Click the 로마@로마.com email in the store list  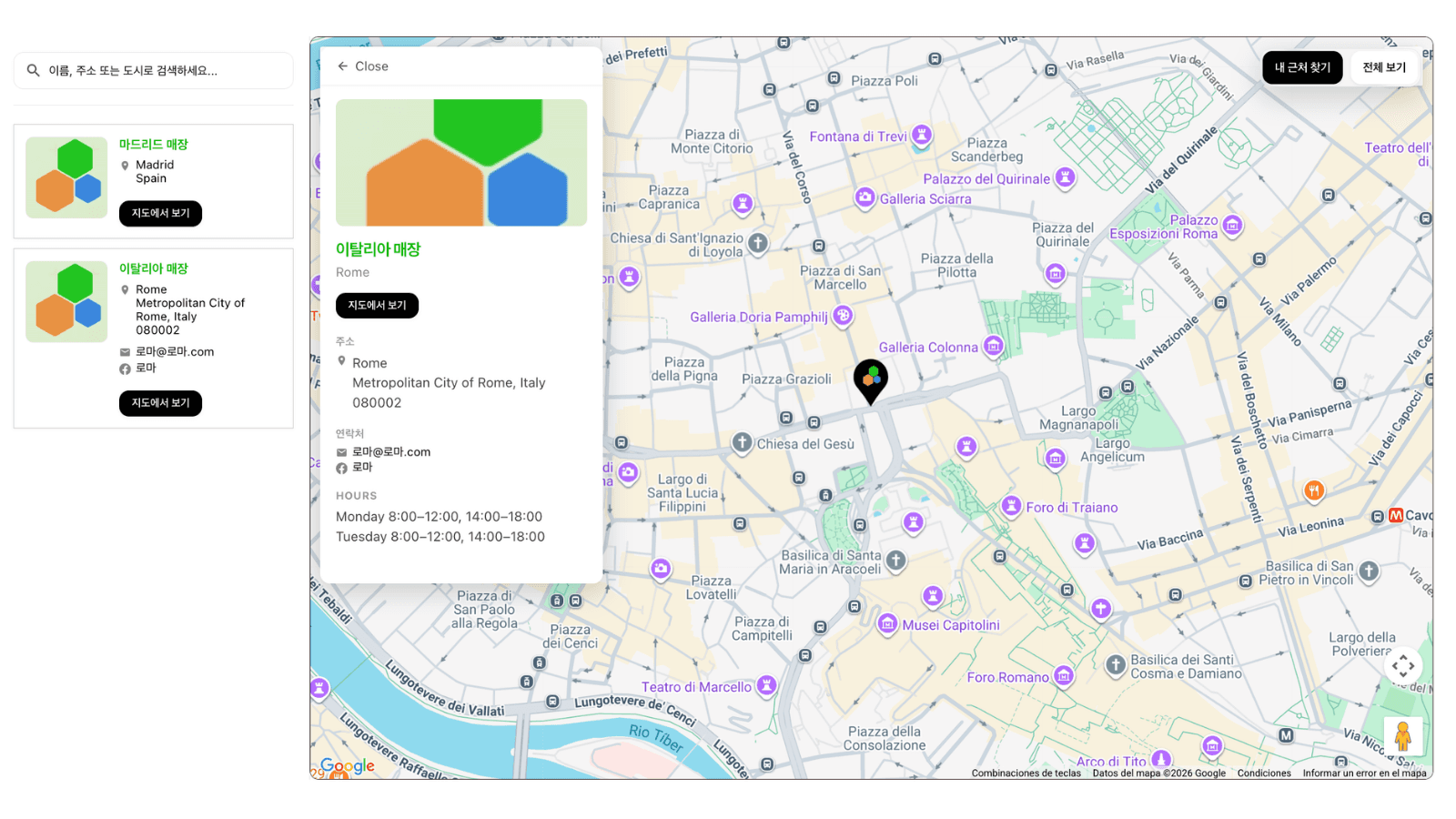tap(175, 352)
